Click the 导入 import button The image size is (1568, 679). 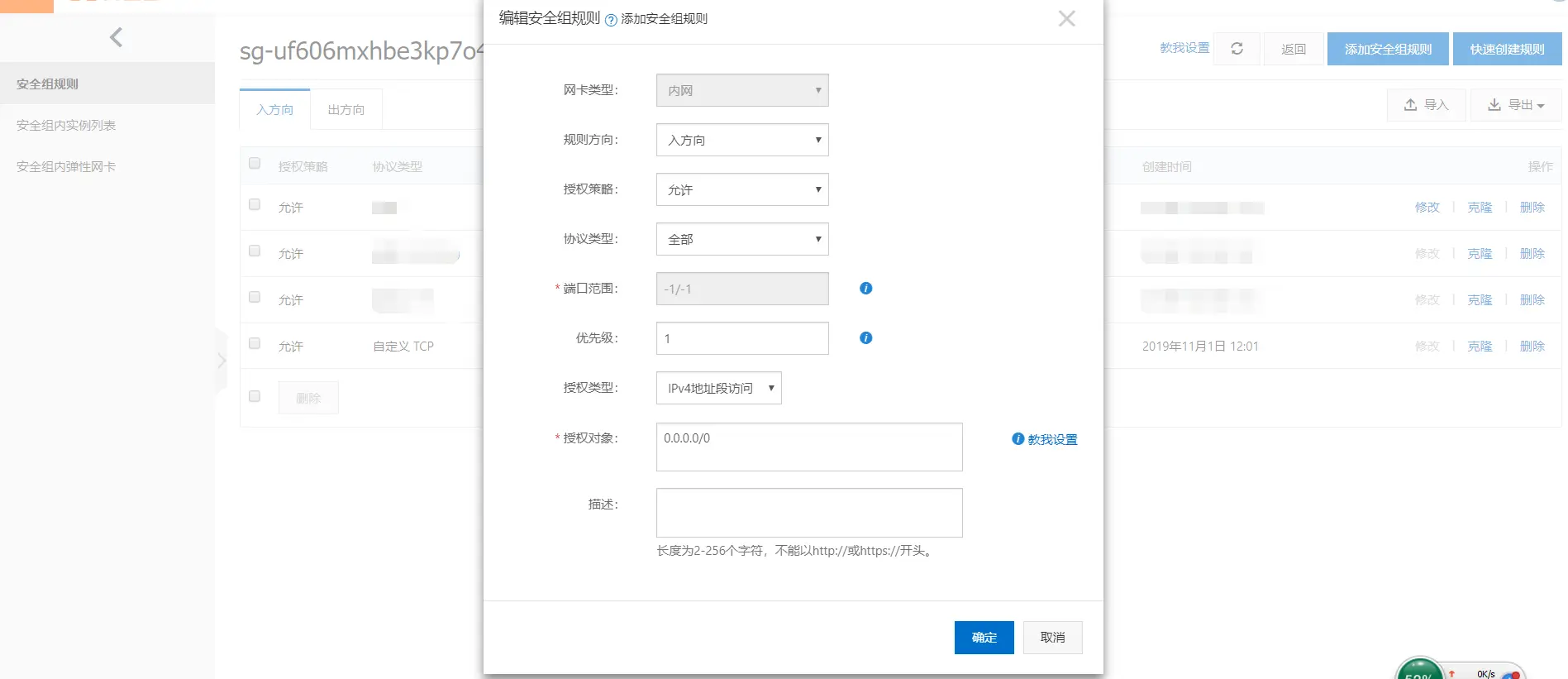[1426, 105]
